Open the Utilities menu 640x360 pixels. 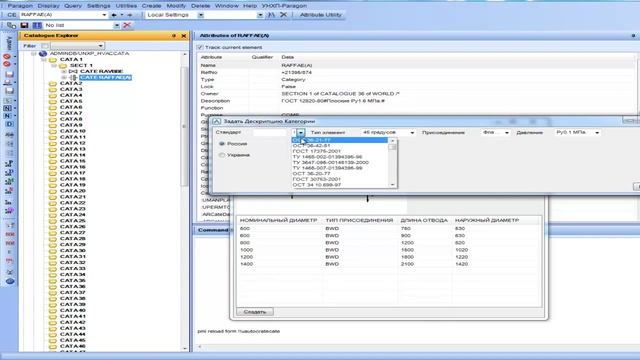coord(126,6)
